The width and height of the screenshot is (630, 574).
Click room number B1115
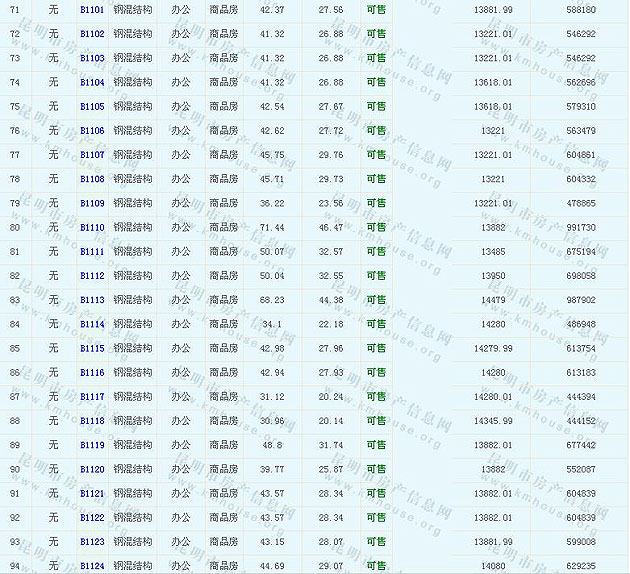click(x=92, y=348)
